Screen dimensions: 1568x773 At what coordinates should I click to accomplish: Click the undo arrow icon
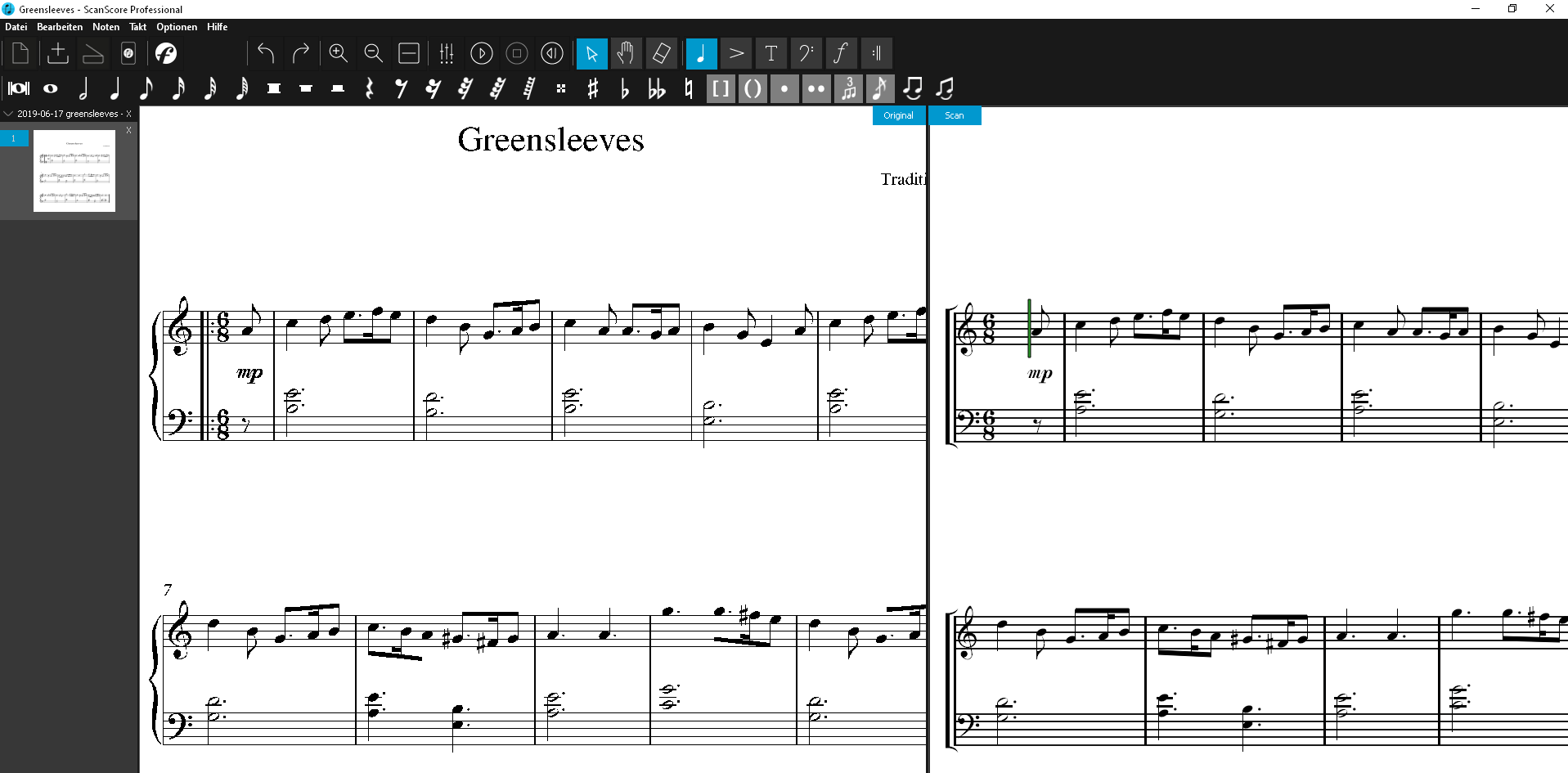click(x=265, y=53)
